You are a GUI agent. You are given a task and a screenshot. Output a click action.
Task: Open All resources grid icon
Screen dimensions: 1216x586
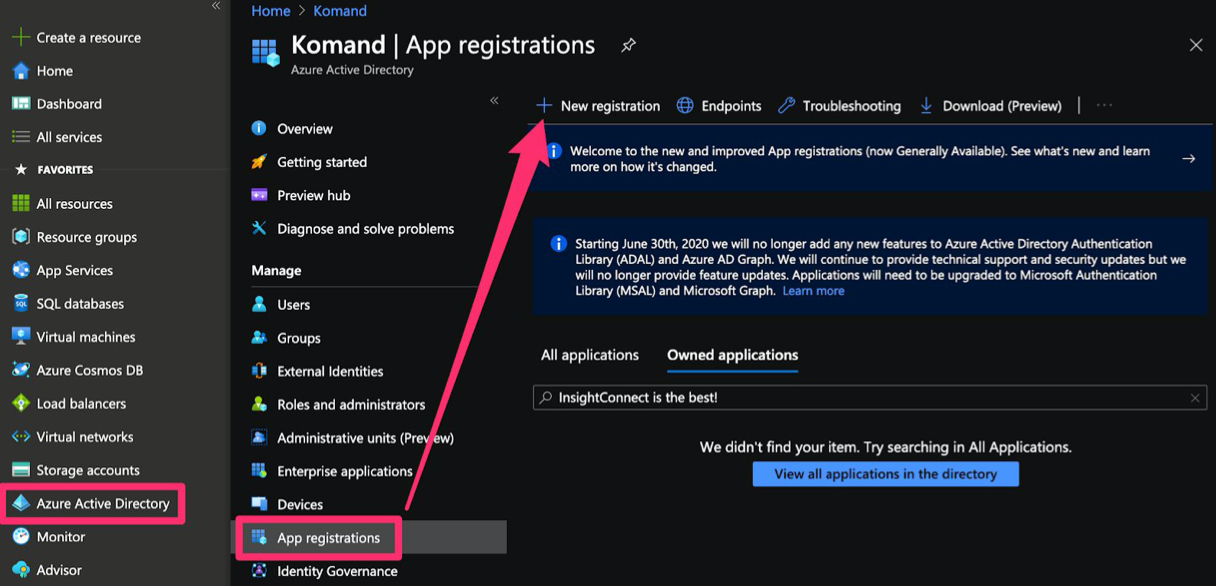[20, 204]
